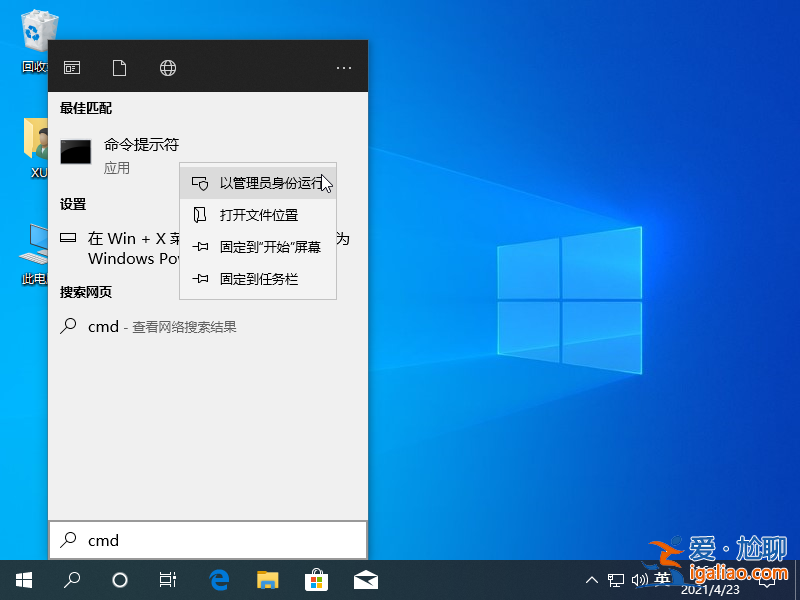This screenshot has height=600, width=800.
Task: Click the search input field showing cmd
Action: 200,540
